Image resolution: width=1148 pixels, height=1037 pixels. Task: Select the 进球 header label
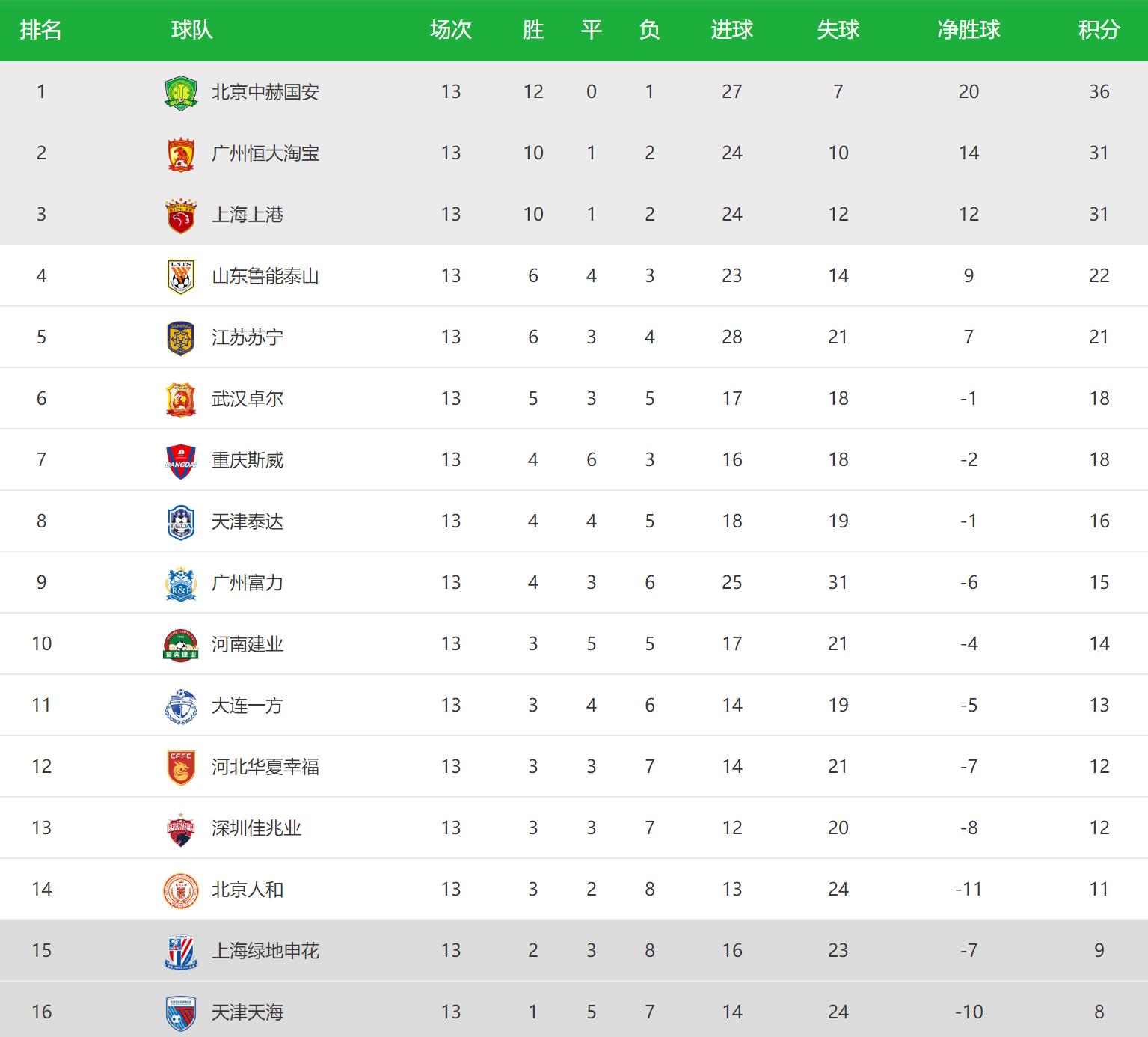pos(731,30)
